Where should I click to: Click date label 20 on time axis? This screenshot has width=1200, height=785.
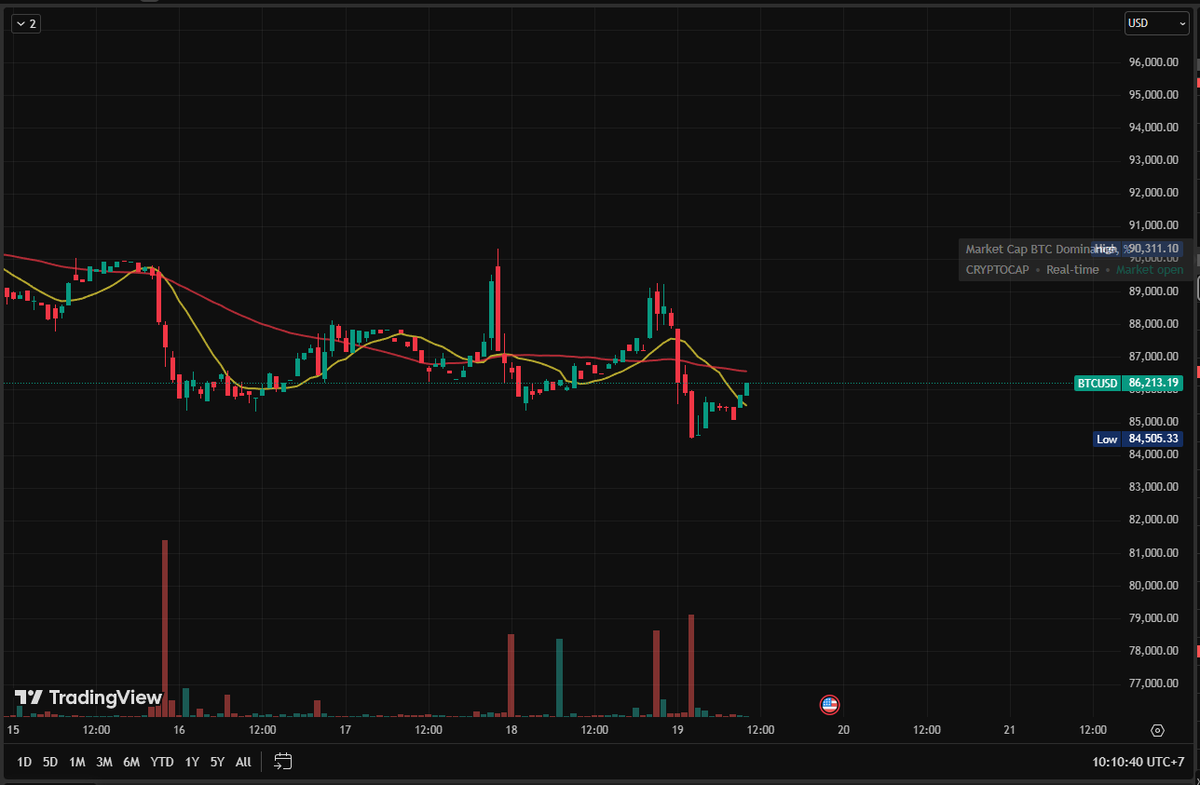tap(843, 731)
